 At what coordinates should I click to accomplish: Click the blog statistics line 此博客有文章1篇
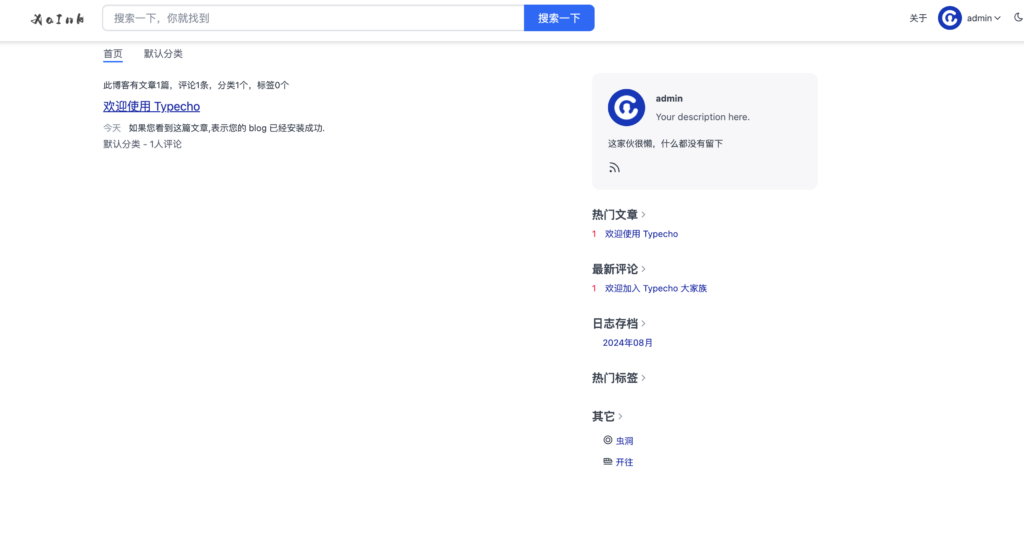point(196,85)
